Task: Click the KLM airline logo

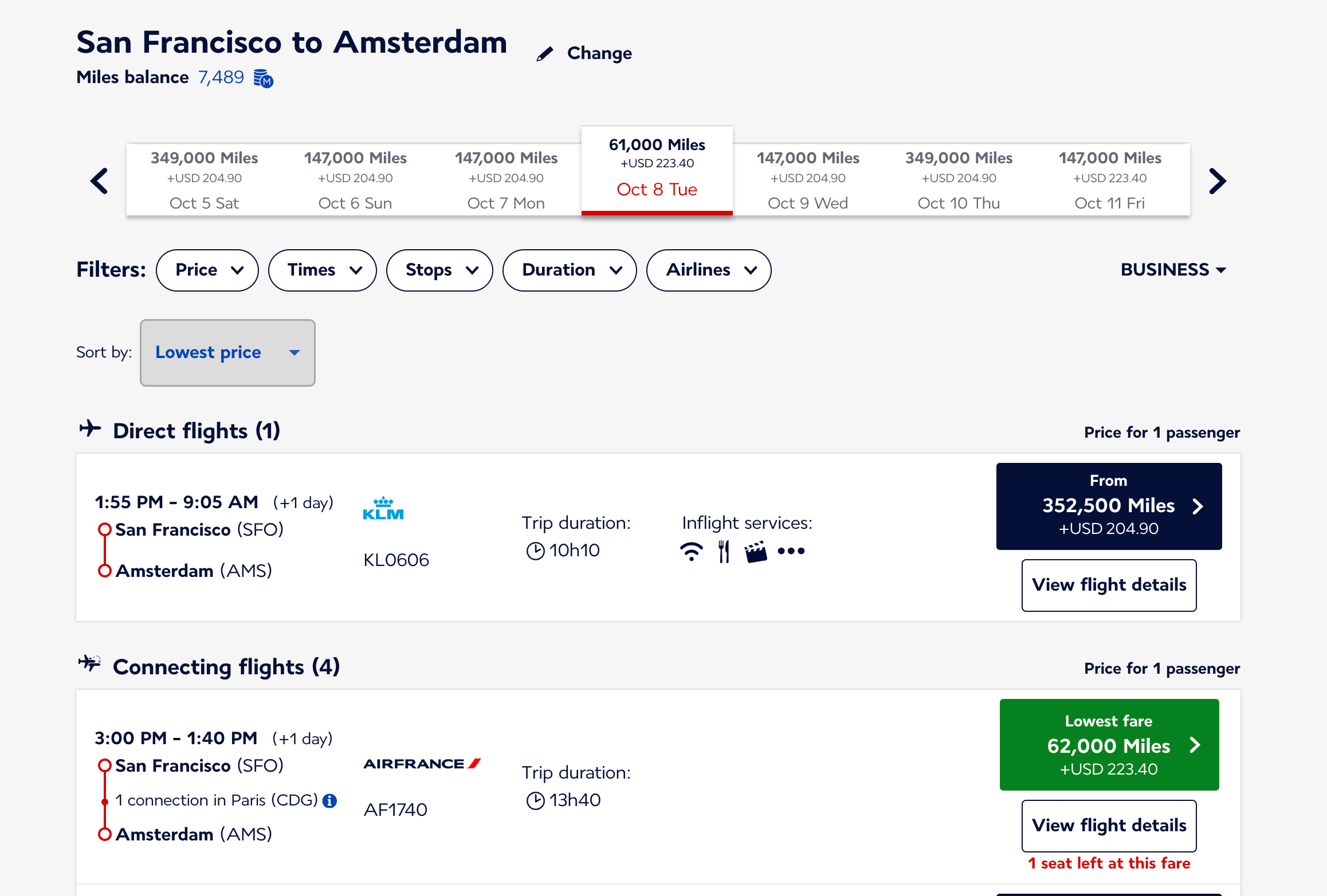Action: point(383,509)
